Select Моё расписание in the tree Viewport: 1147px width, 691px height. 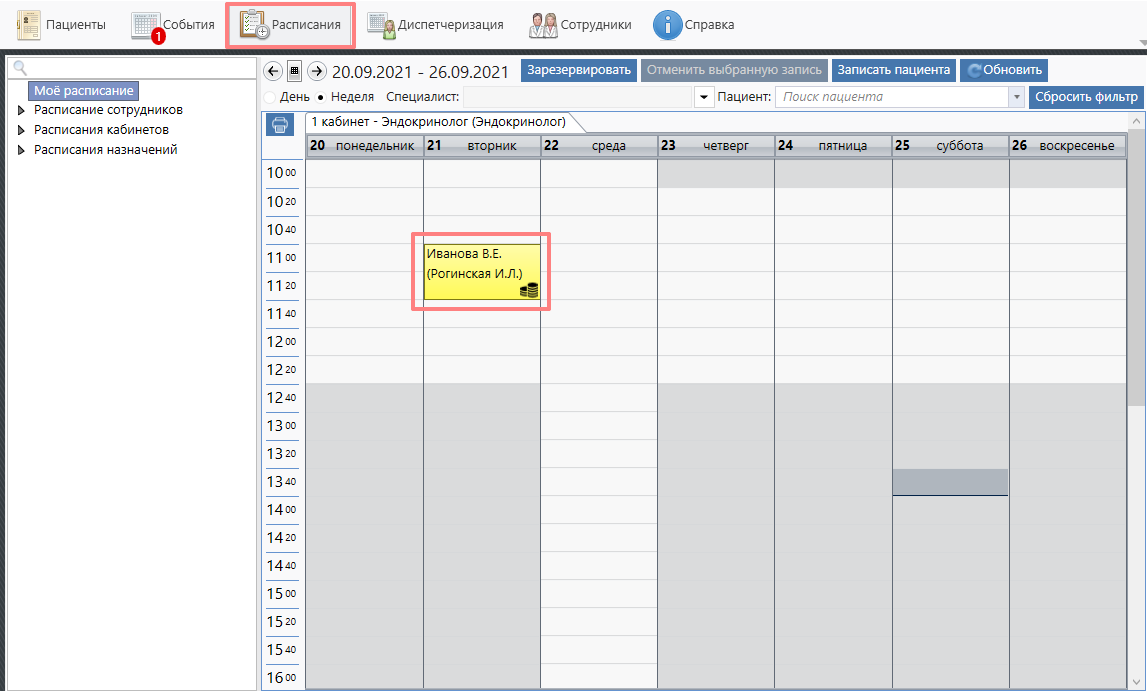(83, 91)
